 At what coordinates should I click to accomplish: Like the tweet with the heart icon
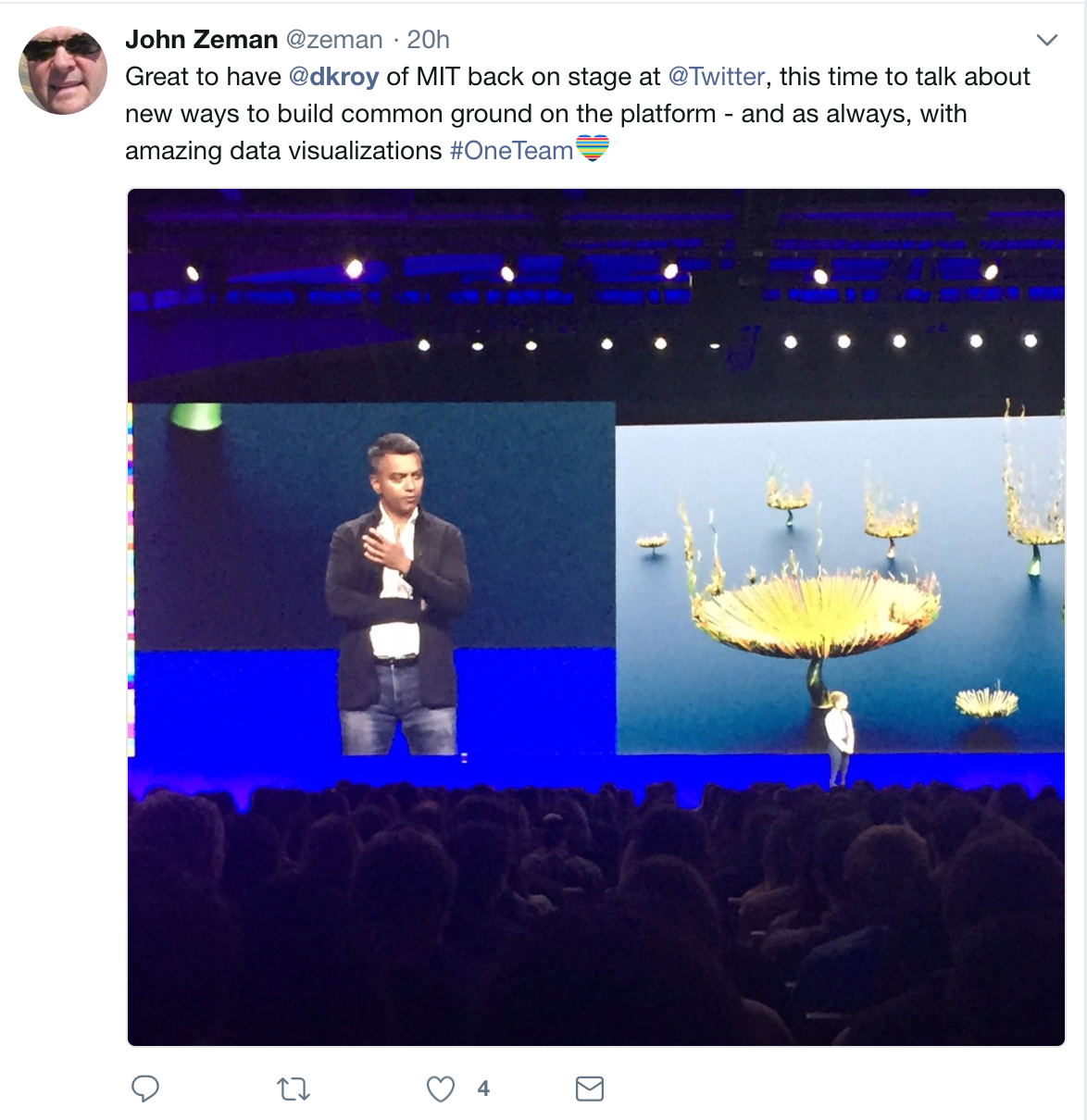pyautogui.click(x=440, y=1089)
